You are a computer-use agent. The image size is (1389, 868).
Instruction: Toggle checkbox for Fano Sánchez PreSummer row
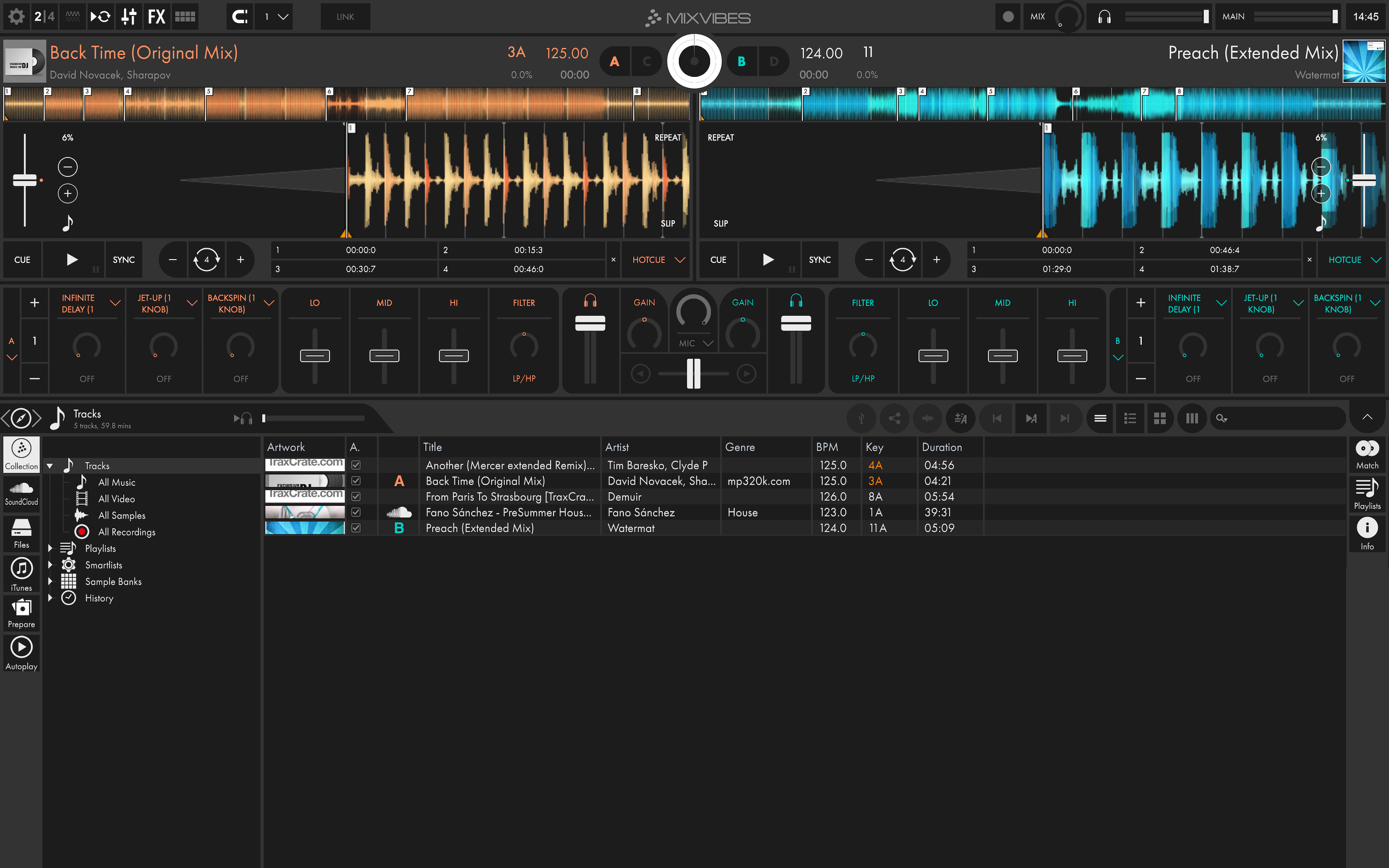[x=356, y=512]
